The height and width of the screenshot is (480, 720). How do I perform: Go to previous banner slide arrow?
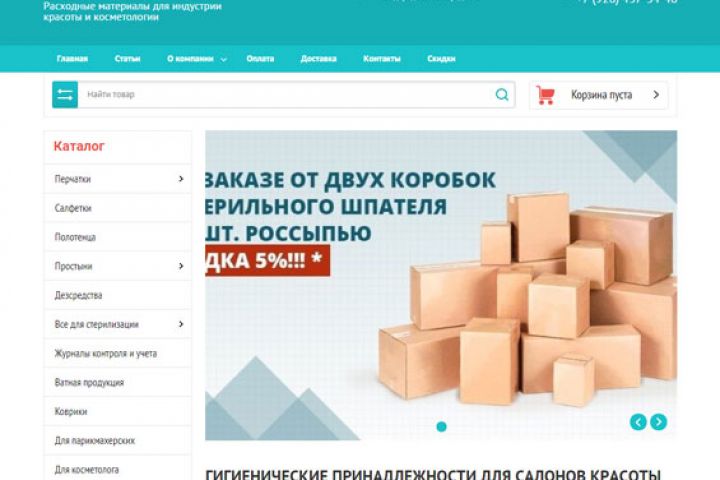coord(638,422)
